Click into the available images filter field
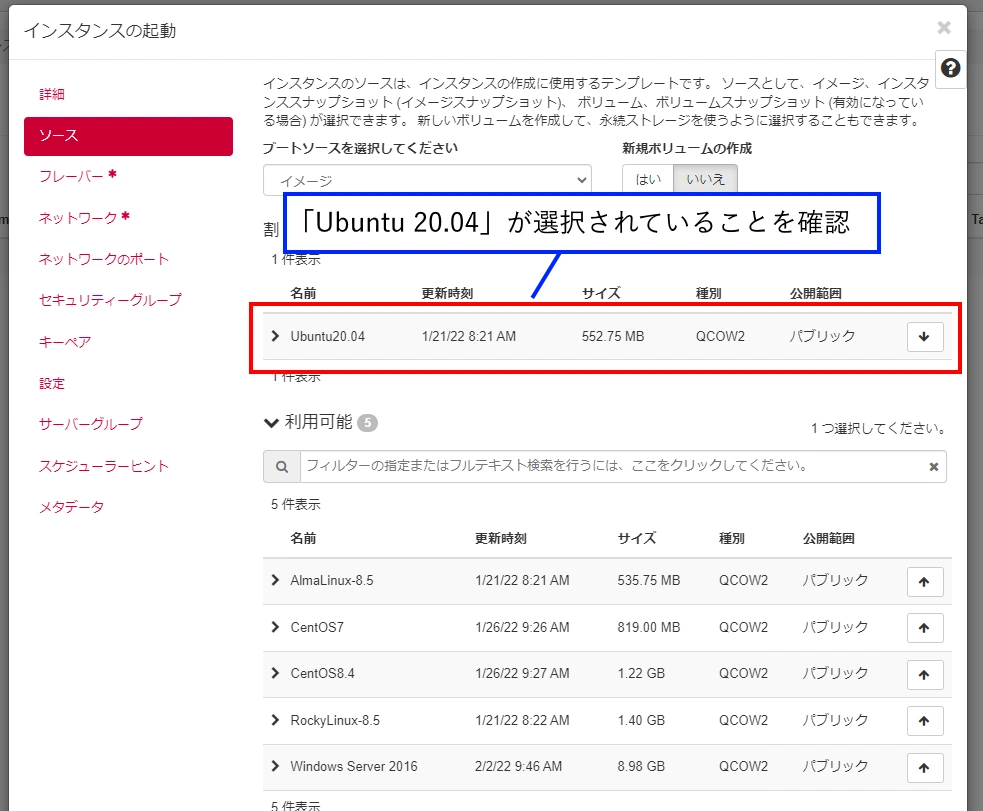This screenshot has width=983, height=811. tap(610, 467)
